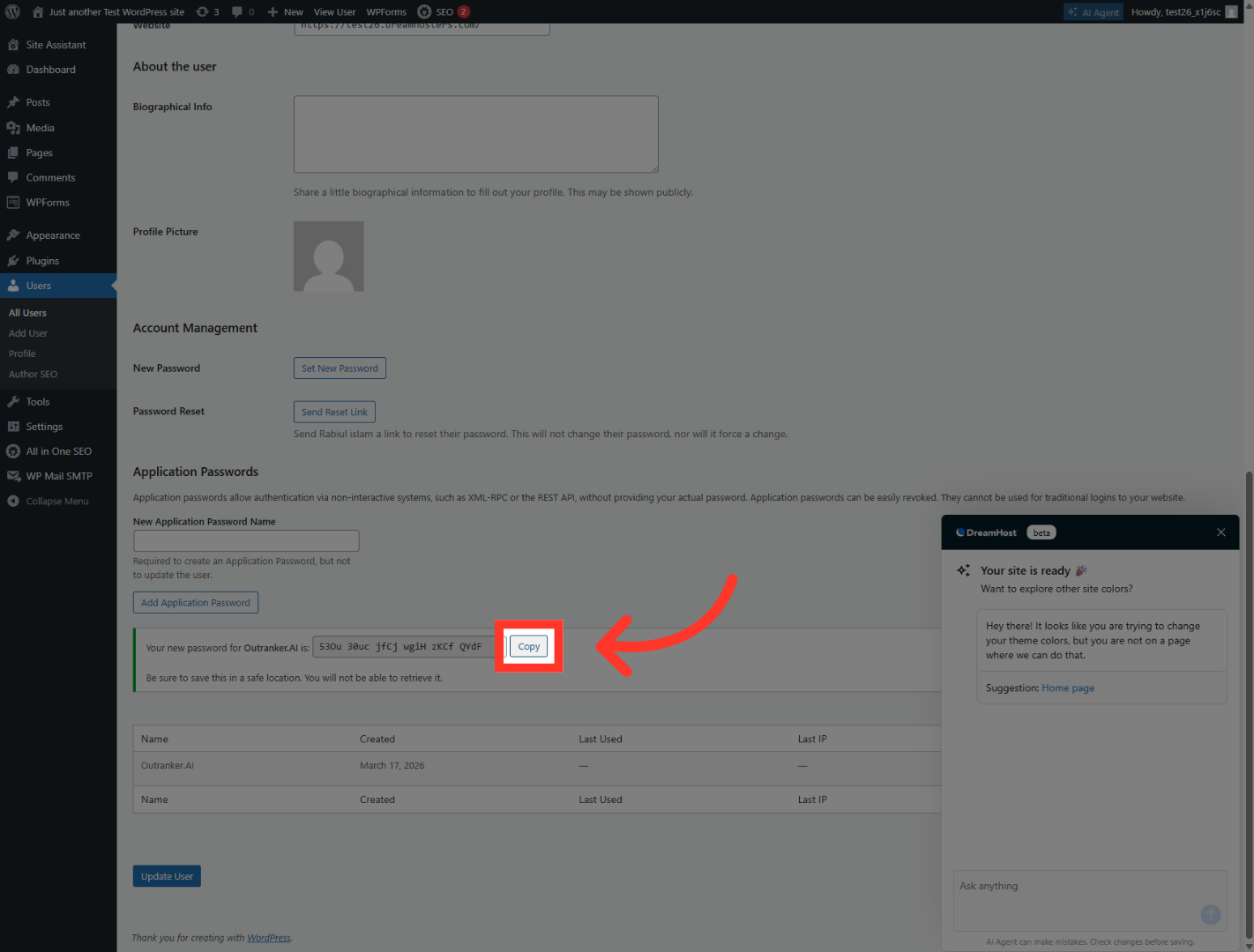Copy the new application password

click(x=529, y=647)
